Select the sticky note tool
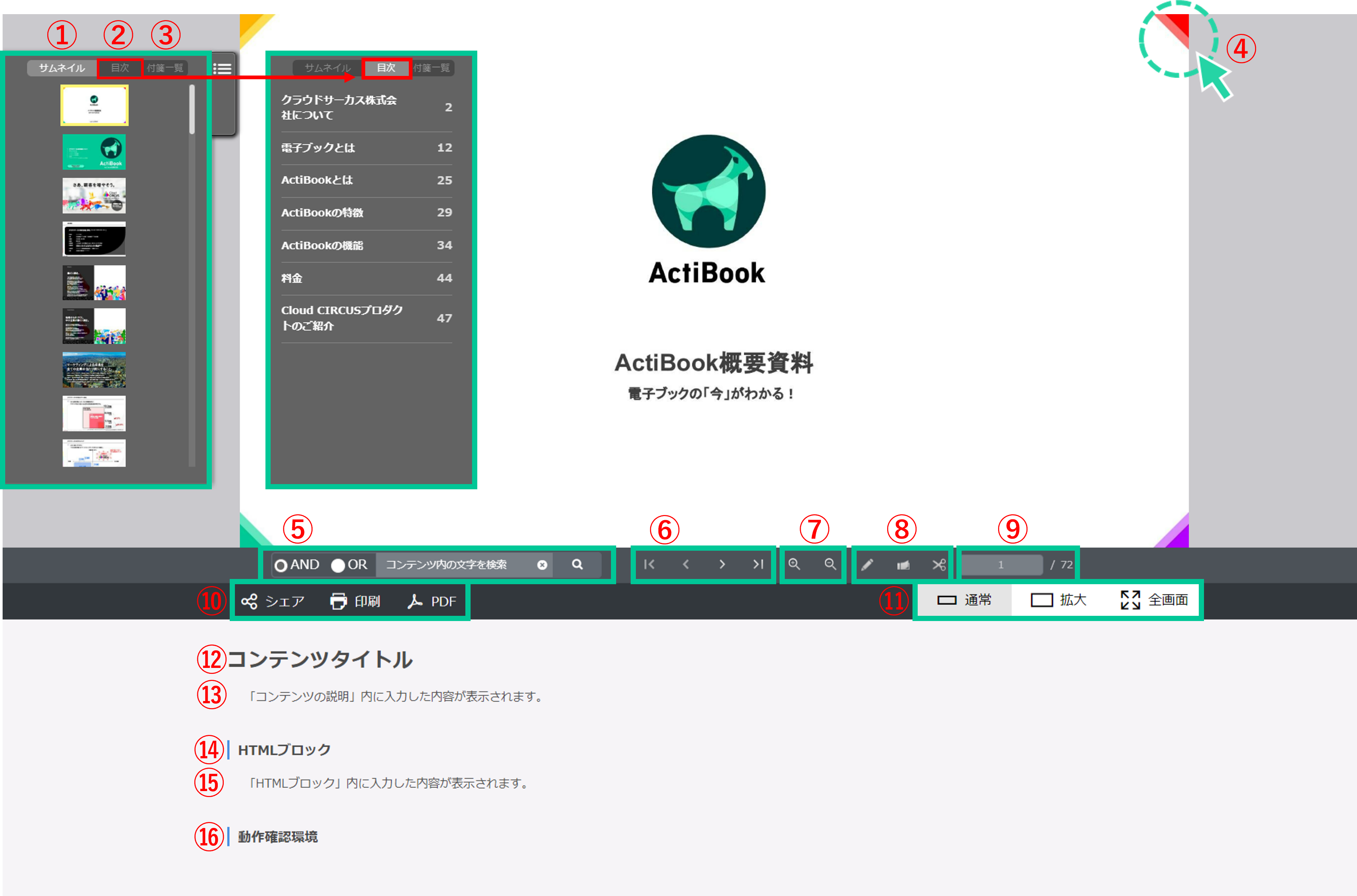Viewport: 1357px width, 896px height. pyautogui.click(x=903, y=565)
